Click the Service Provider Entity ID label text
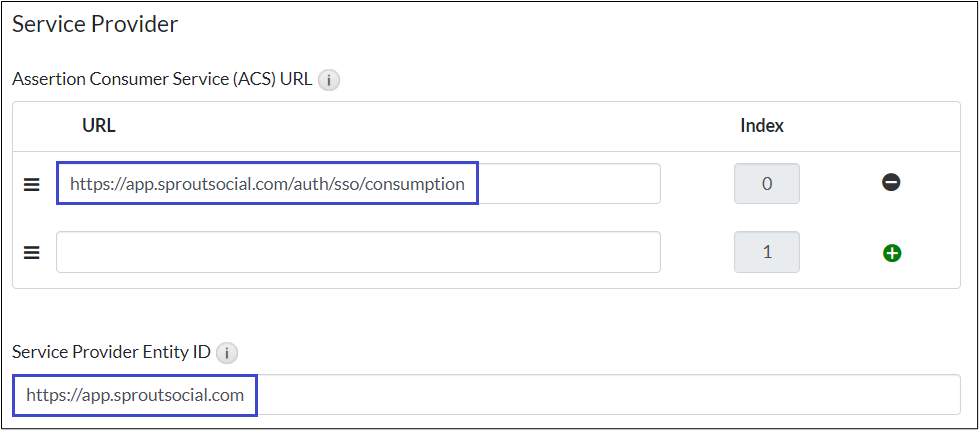The image size is (979, 430). [x=111, y=352]
